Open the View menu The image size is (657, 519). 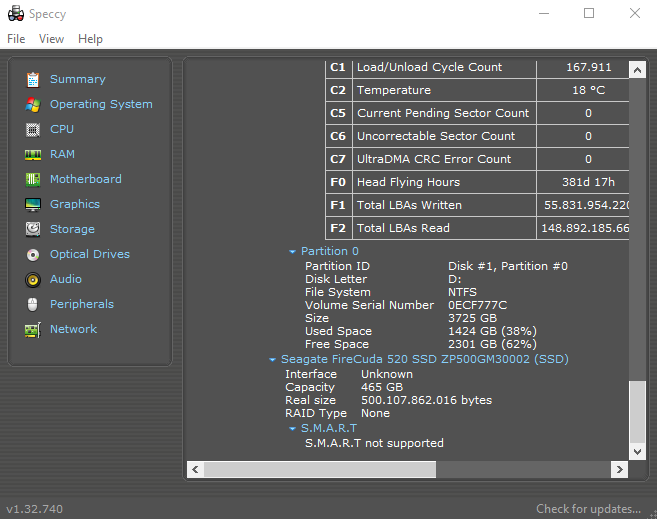[51, 39]
